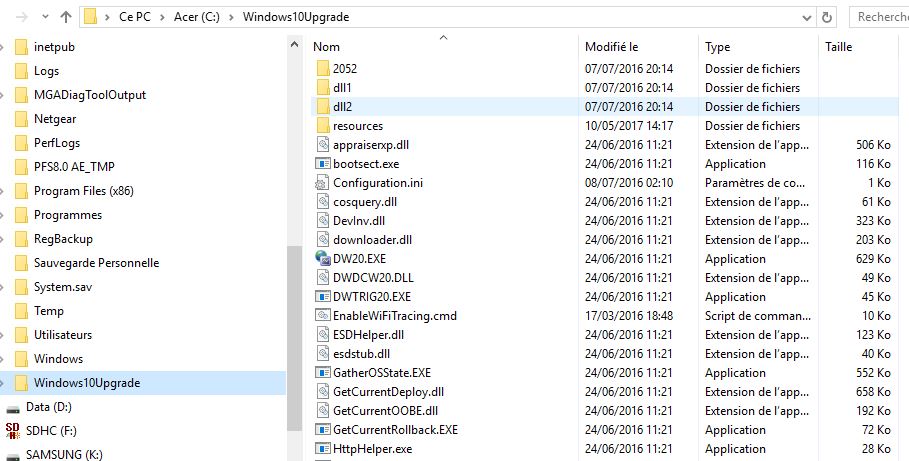The width and height of the screenshot is (909, 461).
Task: Select the dll2 folder icon
Action: (x=323, y=107)
